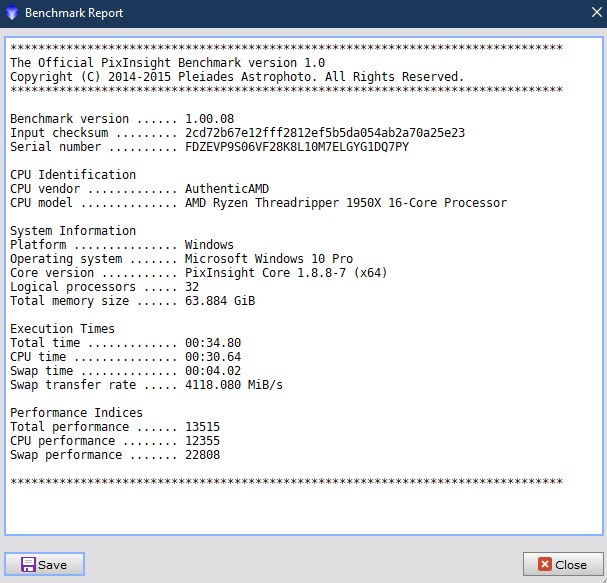
Task: Click the 'Execution Times' heading
Action: (x=62, y=329)
